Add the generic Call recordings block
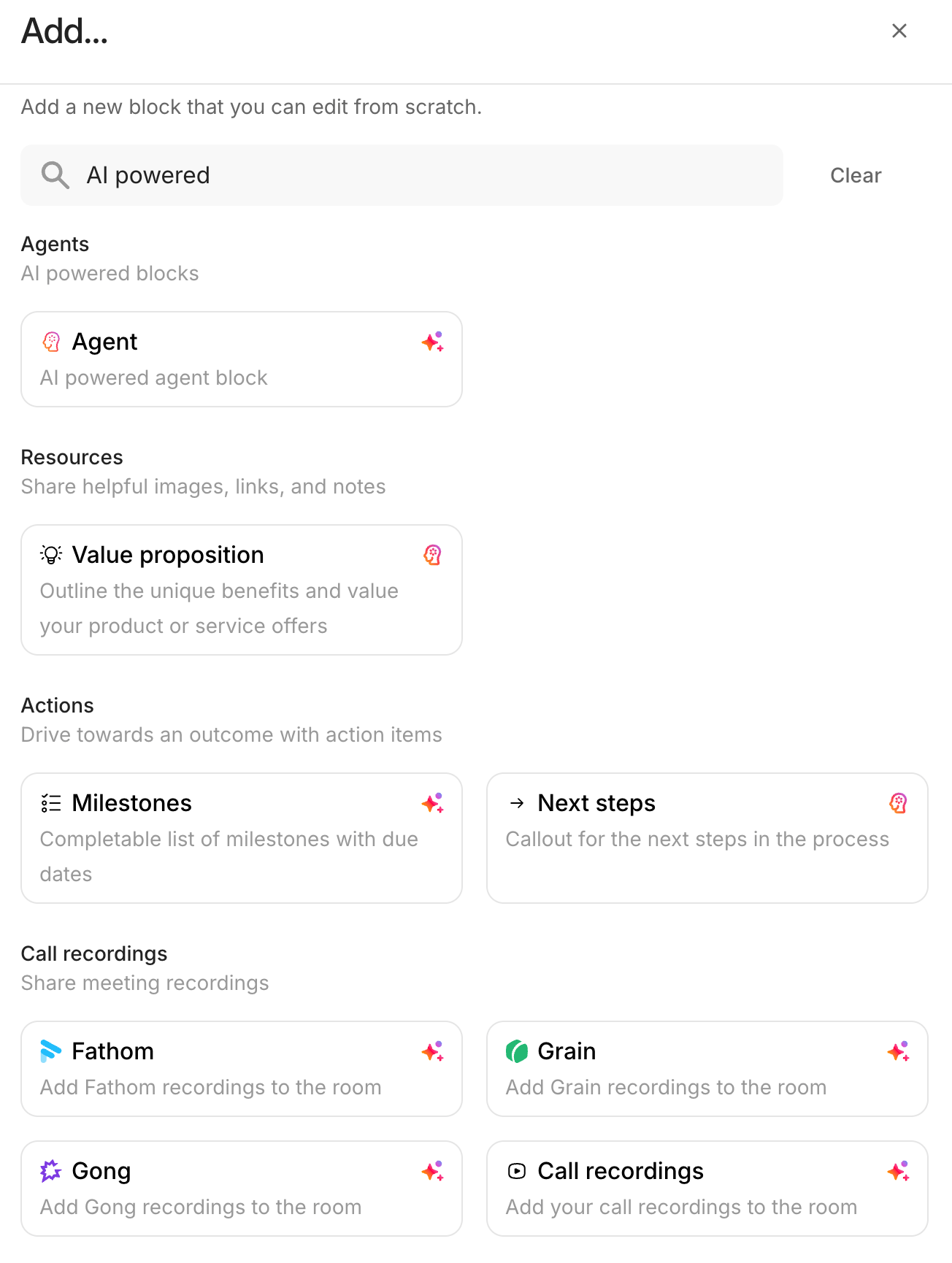Viewport: 952px width, 1263px height. 707,1189
